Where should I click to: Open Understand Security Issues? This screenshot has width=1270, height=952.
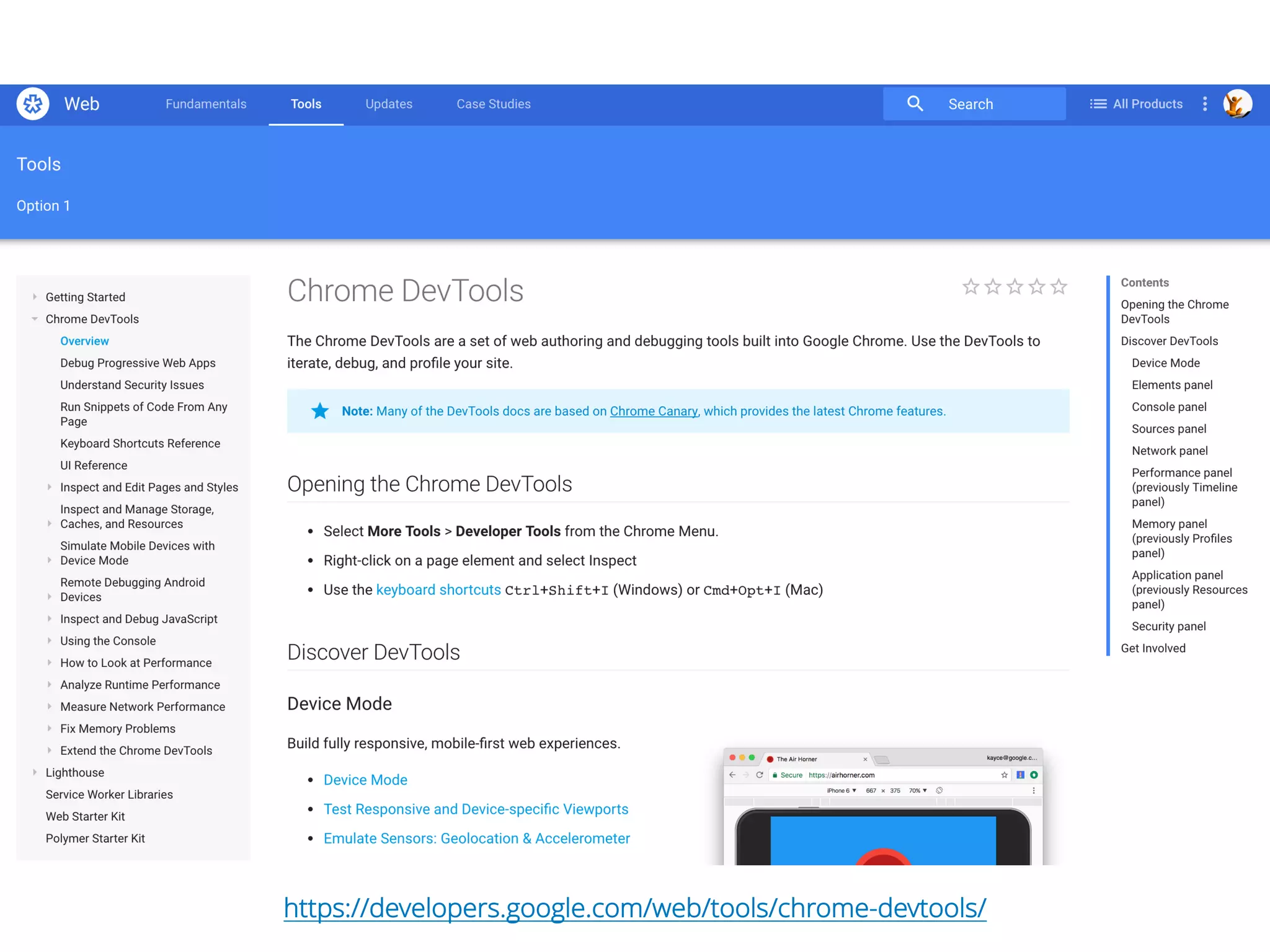(132, 385)
